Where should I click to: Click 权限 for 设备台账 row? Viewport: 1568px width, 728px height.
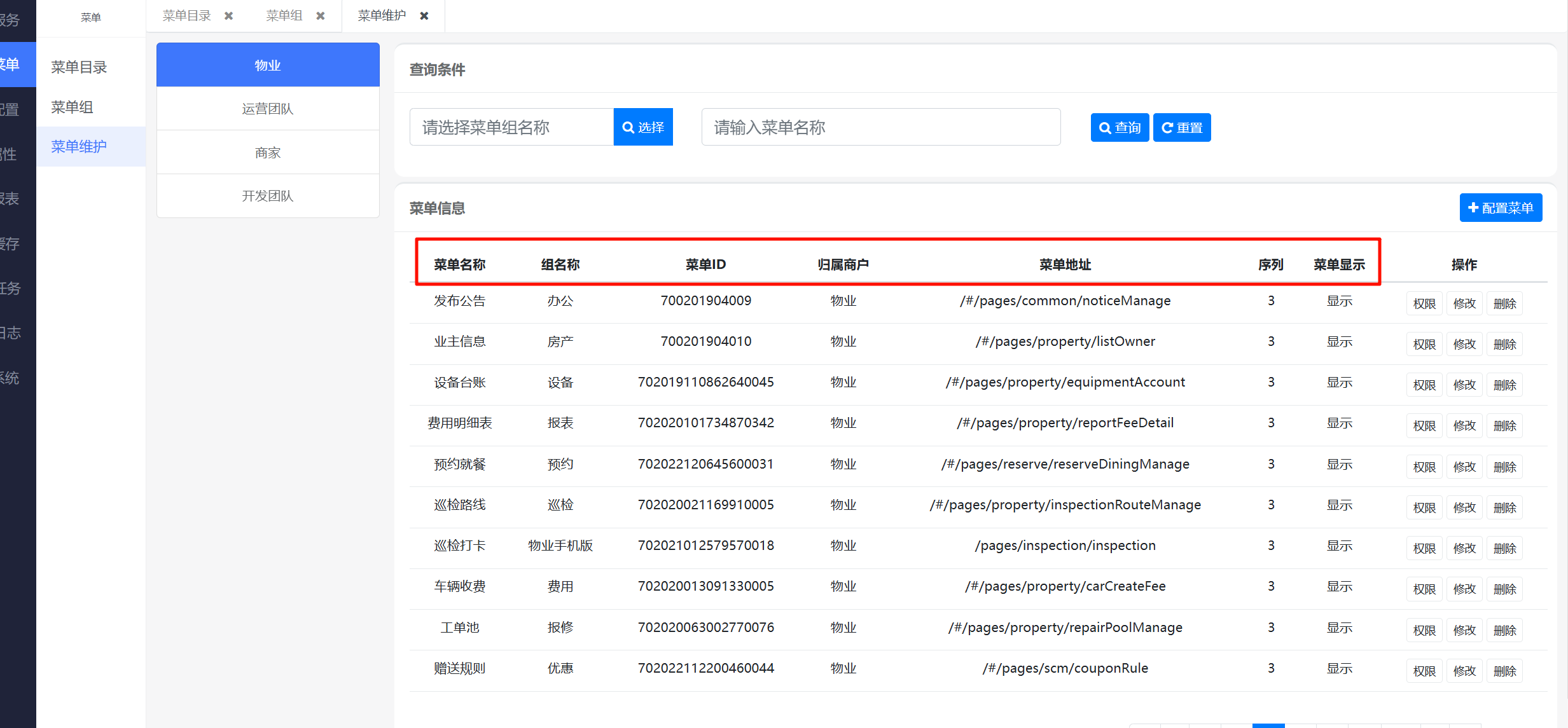click(1424, 385)
